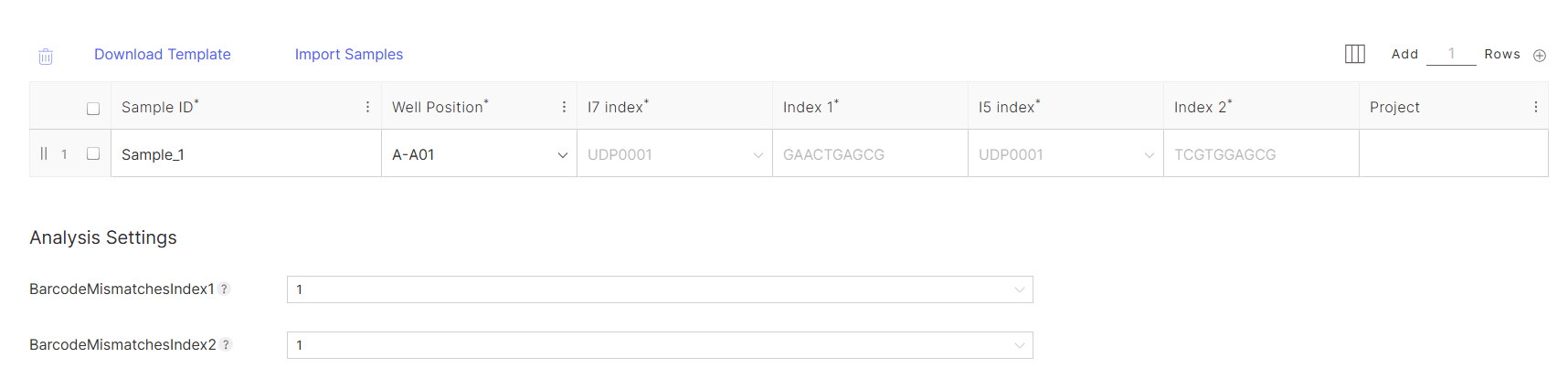Open Well Position column options menu
Screen dimensions: 1568x389
point(564,107)
